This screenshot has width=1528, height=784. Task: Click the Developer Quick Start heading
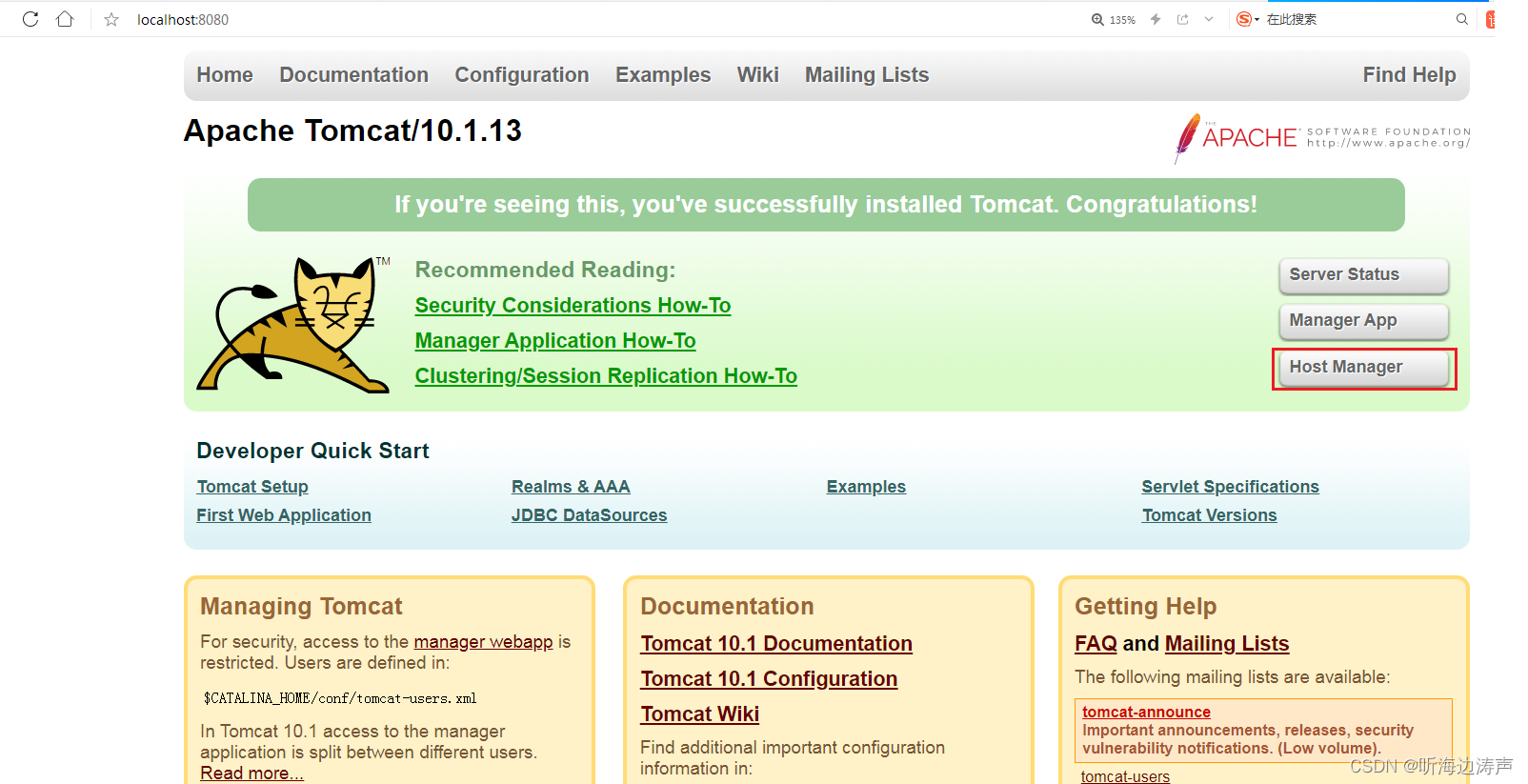tap(312, 451)
